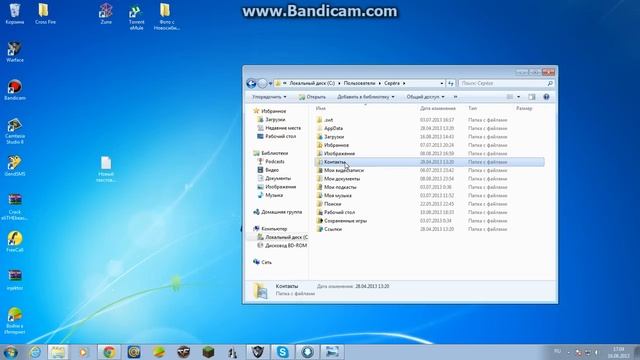Screen dimensions: 640x360
Task: Open Google Chrome from the taskbar
Action: coord(109,352)
